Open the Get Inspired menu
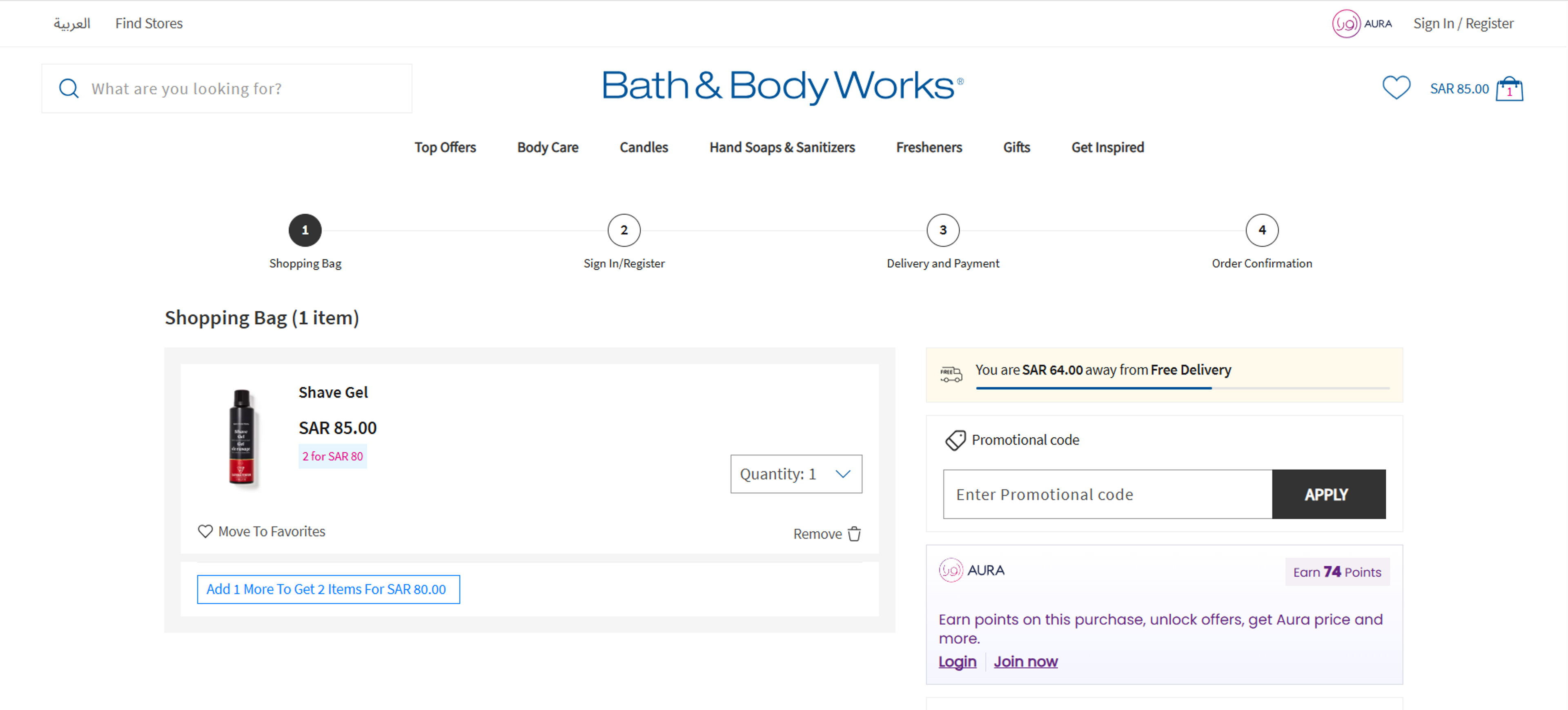 [1108, 147]
